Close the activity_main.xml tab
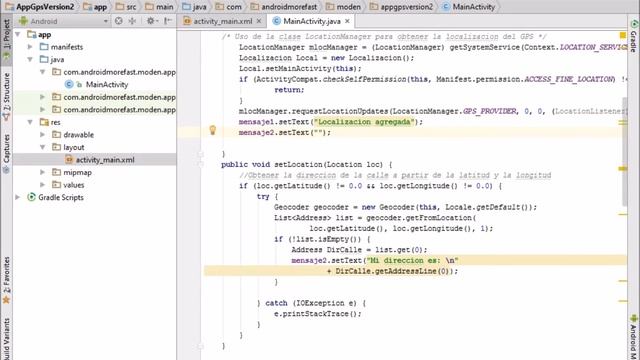 (259, 21)
